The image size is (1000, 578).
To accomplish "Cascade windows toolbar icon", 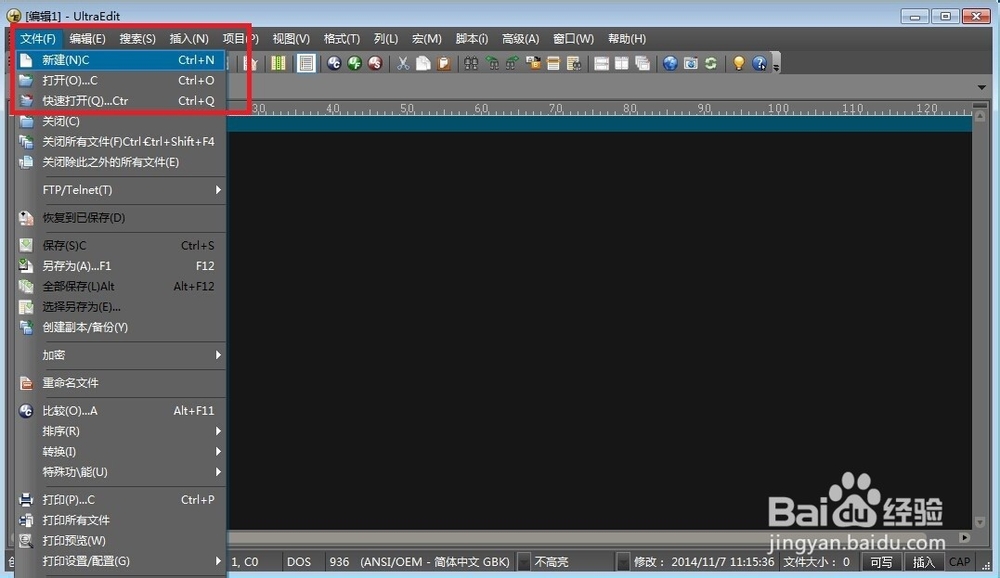I will (x=642, y=63).
